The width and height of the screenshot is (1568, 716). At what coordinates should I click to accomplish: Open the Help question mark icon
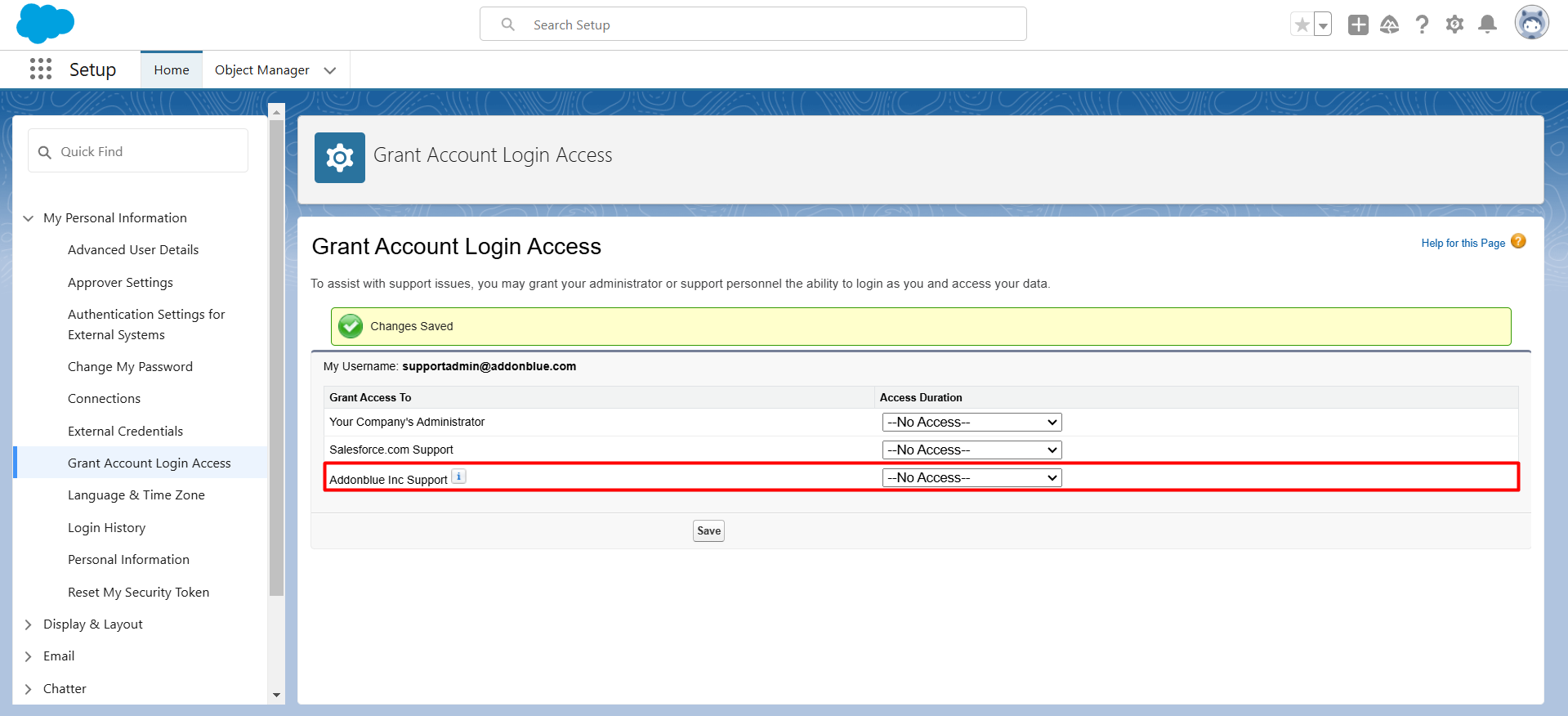point(1422,25)
